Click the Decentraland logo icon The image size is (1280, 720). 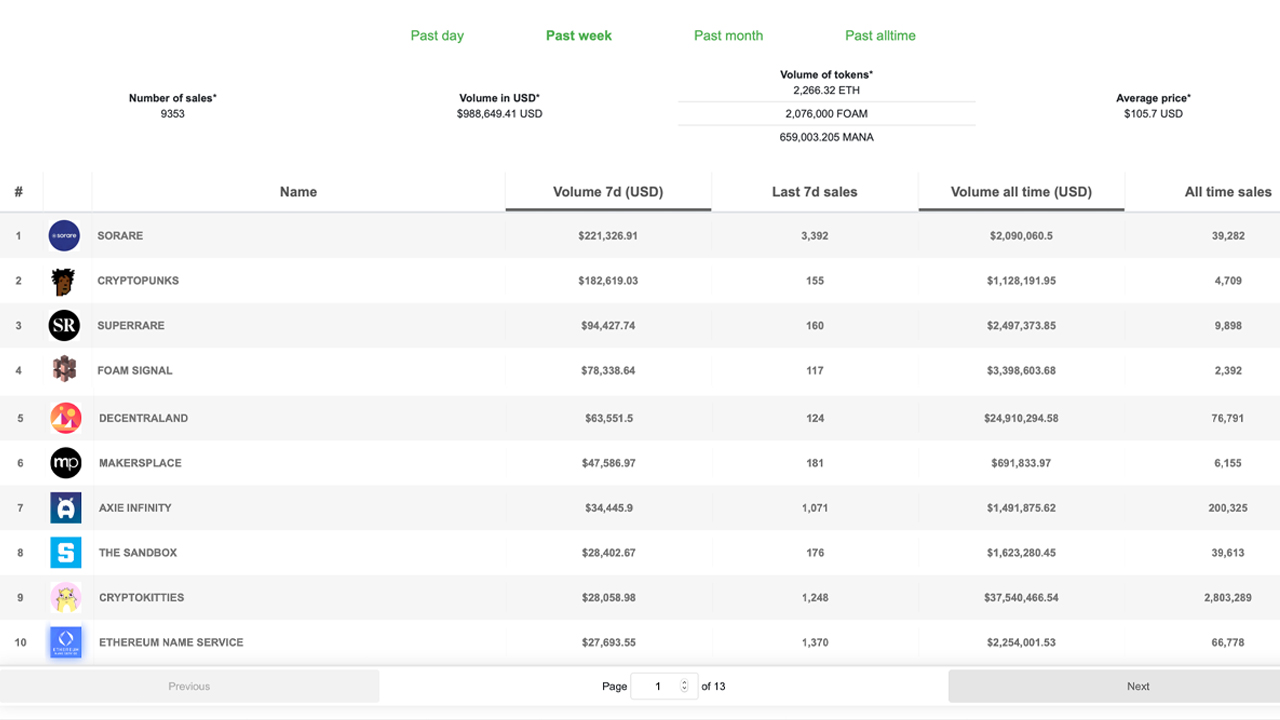coord(65,418)
